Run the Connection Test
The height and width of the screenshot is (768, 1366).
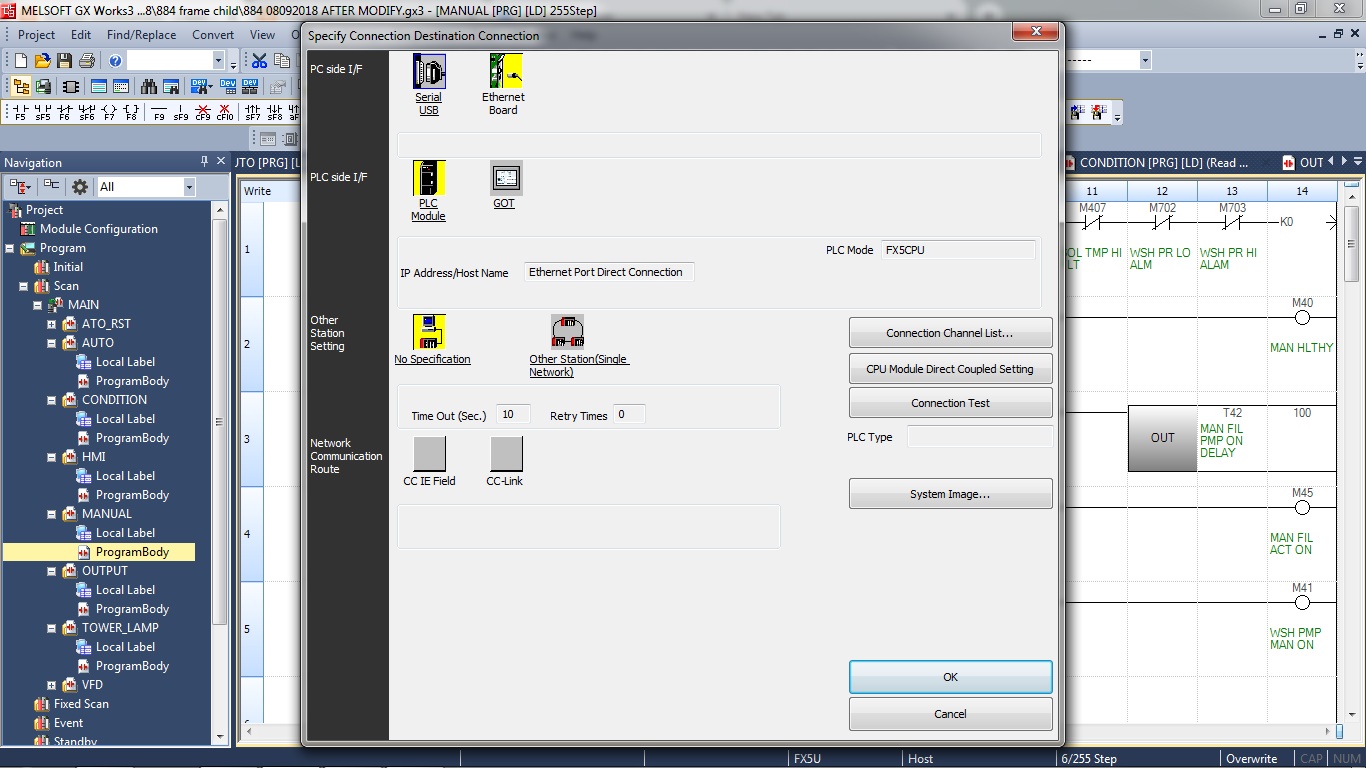pyautogui.click(x=949, y=403)
